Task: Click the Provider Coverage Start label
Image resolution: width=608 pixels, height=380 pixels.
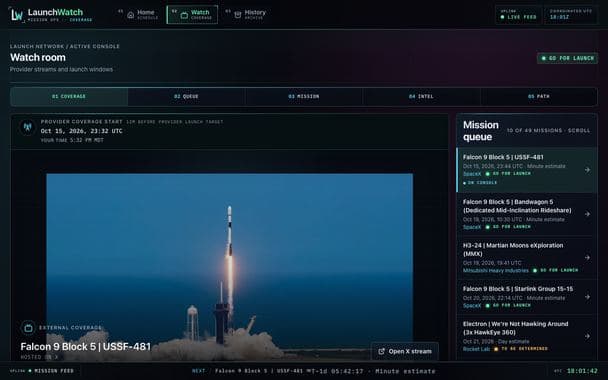Action: click(81, 122)
